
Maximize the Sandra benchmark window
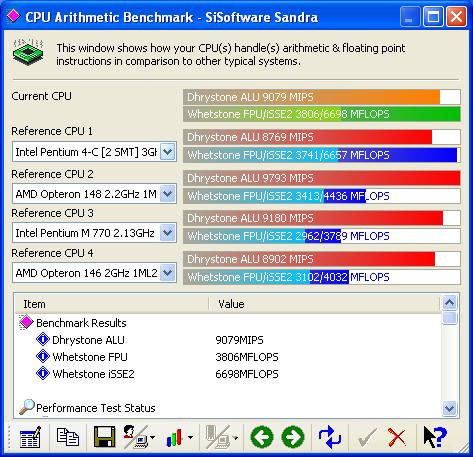point(433,16)
